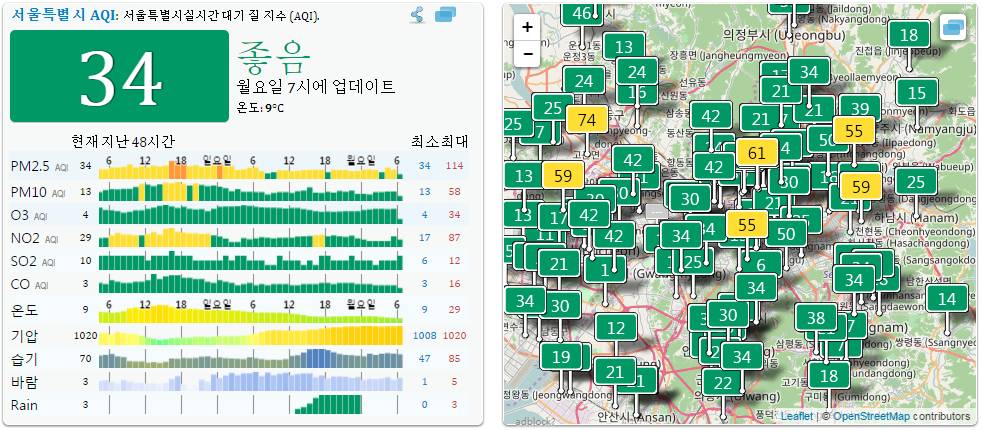Click the Rain row label

pos(24,405)
